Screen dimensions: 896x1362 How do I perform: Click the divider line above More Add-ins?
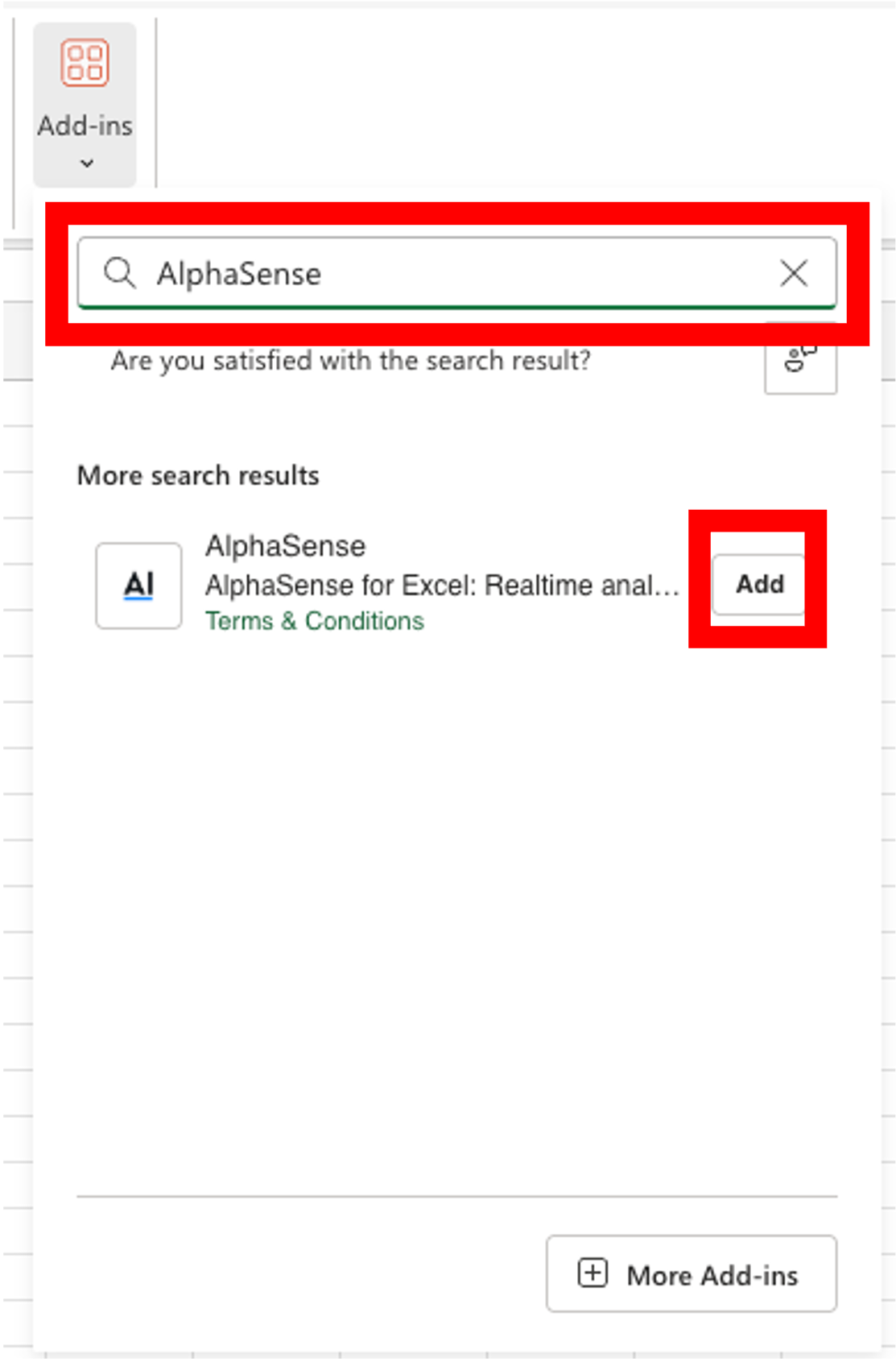(456, 1196)
